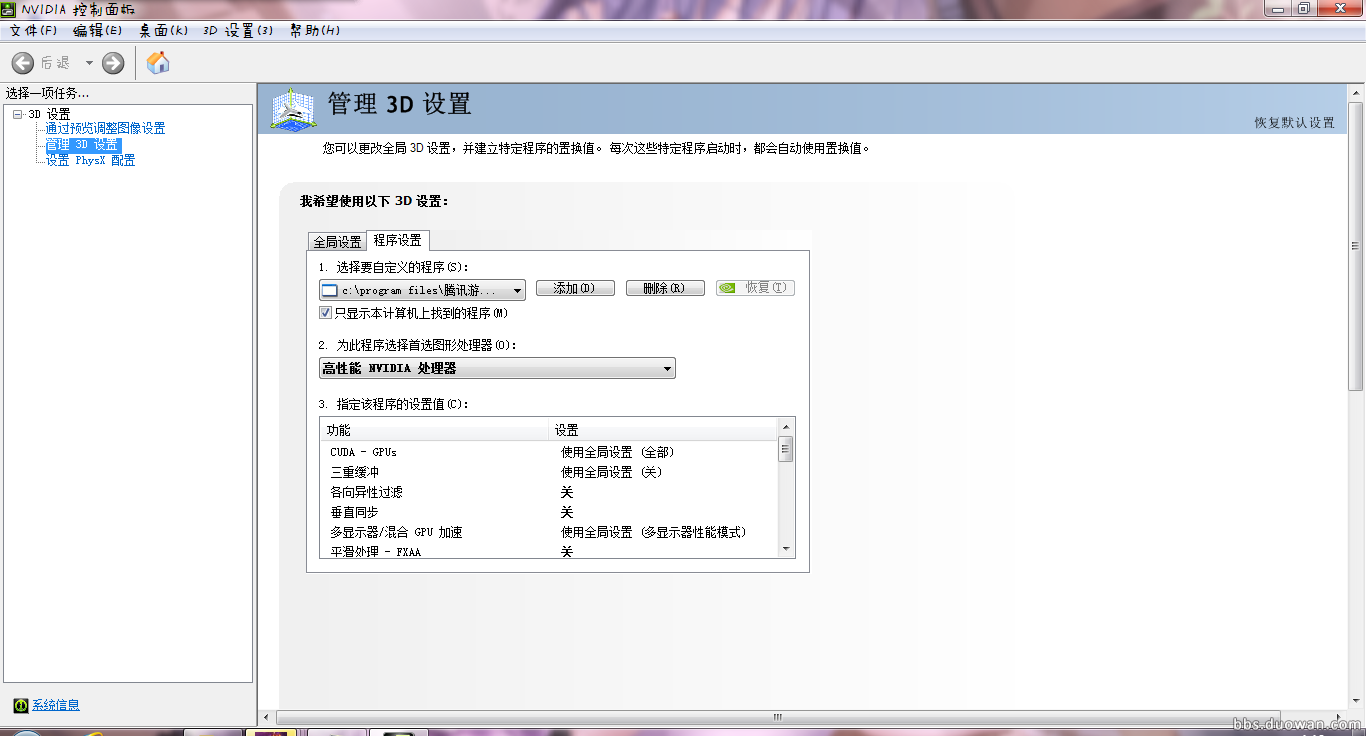Open the 桌面(K) menu
Image resolution: width=1366 pixels, height=736 pixels.
(164, 30)
